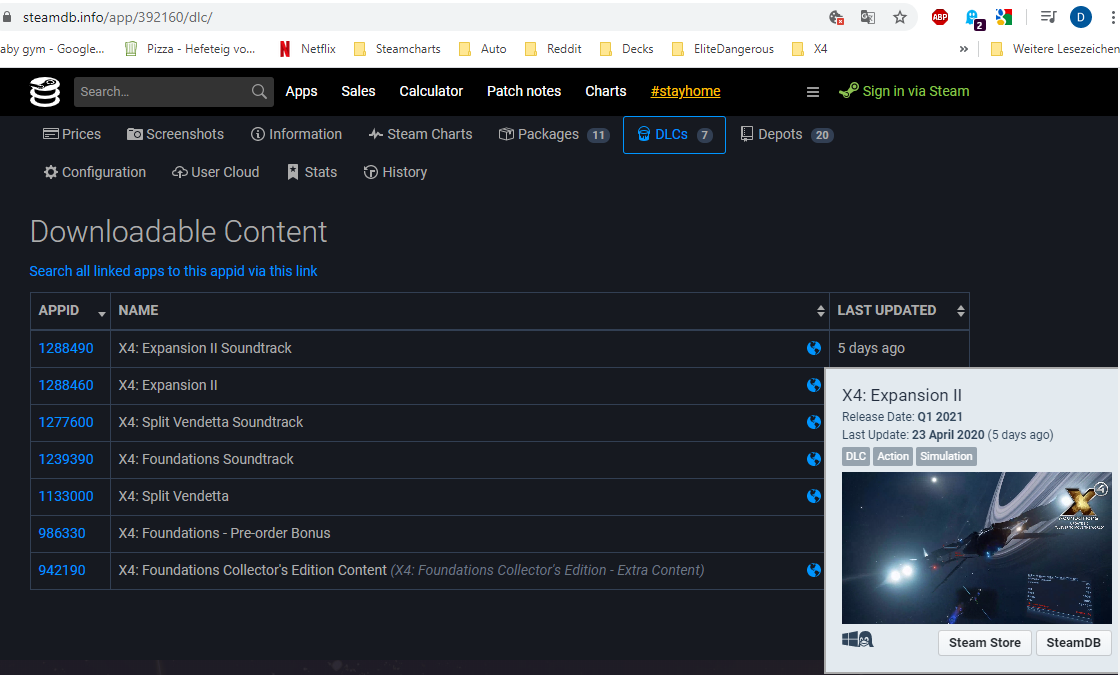Open the Apps menu in the header
This screenshot has width=1120, height=675.
click(301, 91)
